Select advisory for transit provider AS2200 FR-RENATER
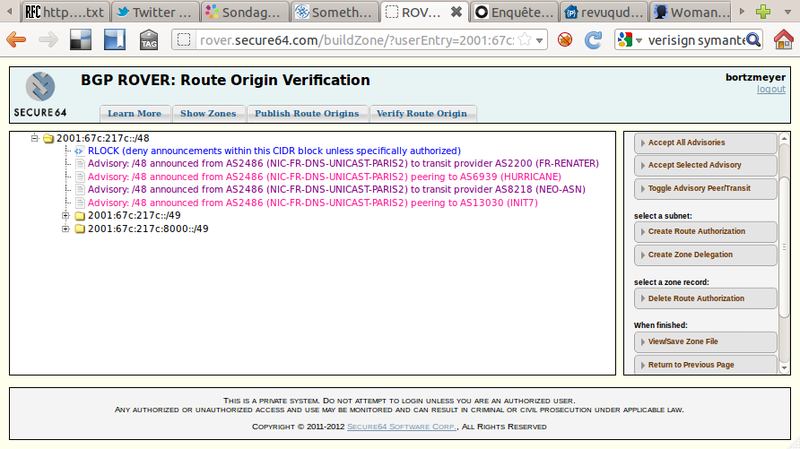This screenshot has width=800, height=449. [343, 164]
